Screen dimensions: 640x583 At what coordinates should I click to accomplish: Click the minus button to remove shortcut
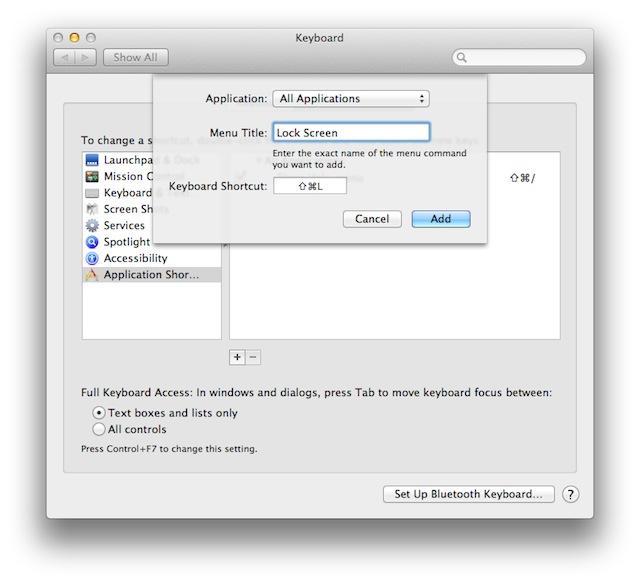click(x=253, y=356)
